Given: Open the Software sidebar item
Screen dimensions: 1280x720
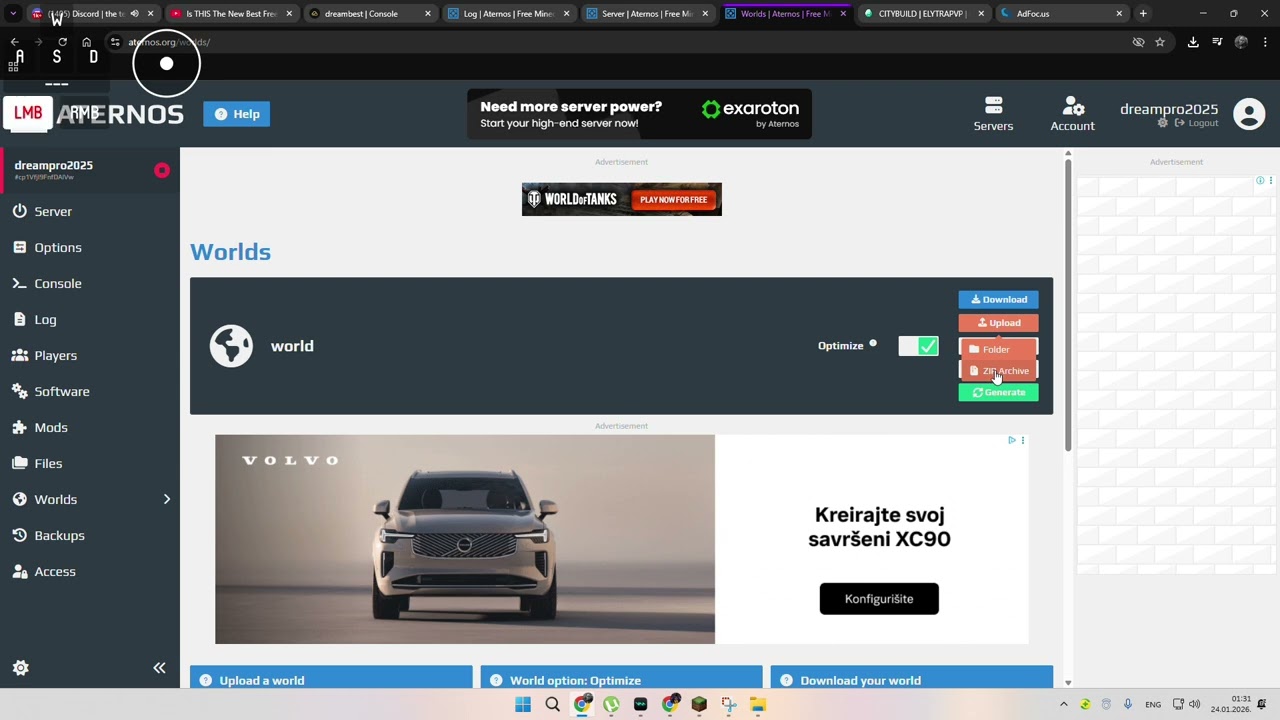Looking at the screenshot, I should click(x=90, y=391).
